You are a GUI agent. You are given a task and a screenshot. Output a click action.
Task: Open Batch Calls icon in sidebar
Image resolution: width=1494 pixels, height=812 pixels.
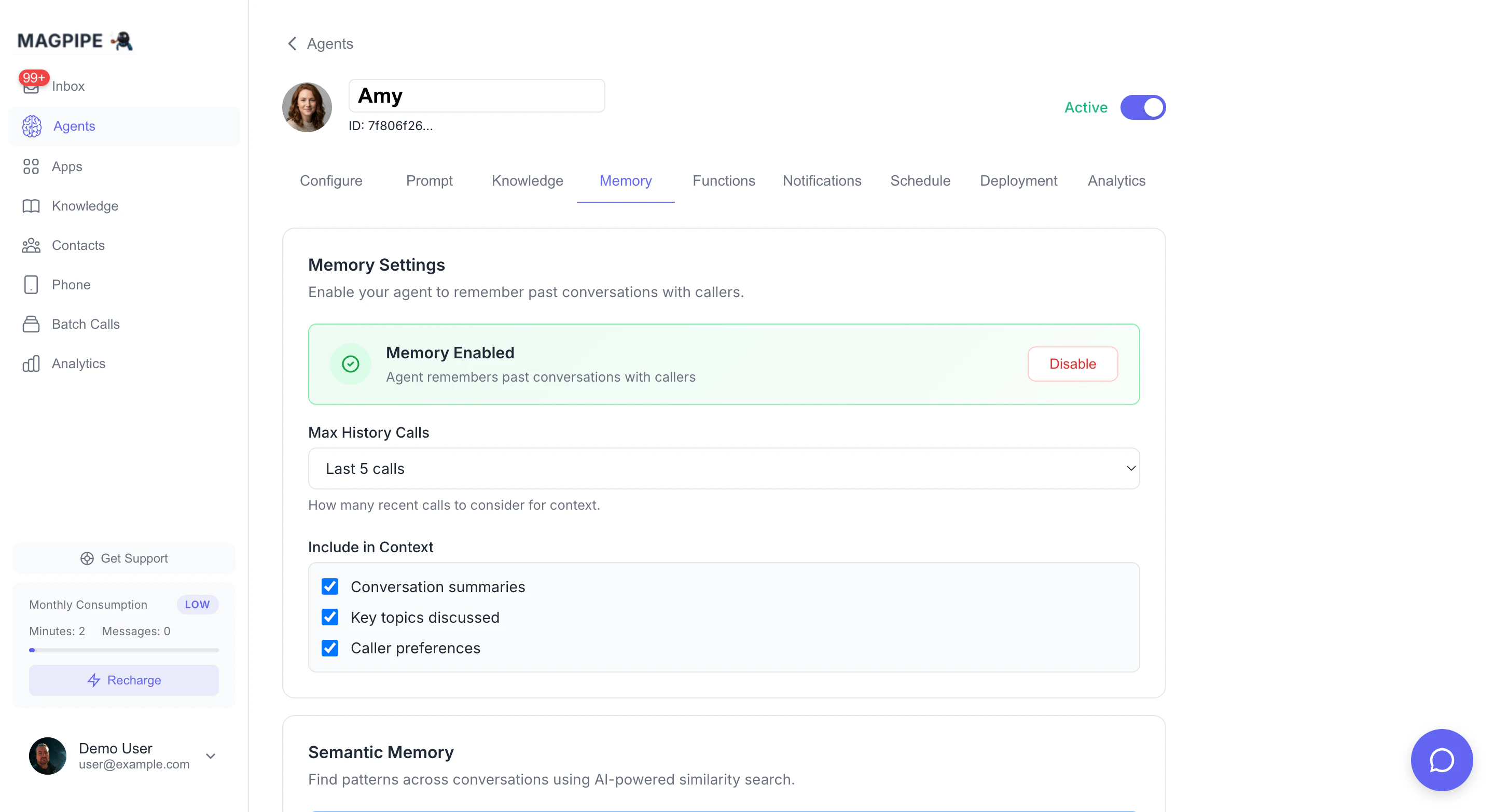[31, 325]
